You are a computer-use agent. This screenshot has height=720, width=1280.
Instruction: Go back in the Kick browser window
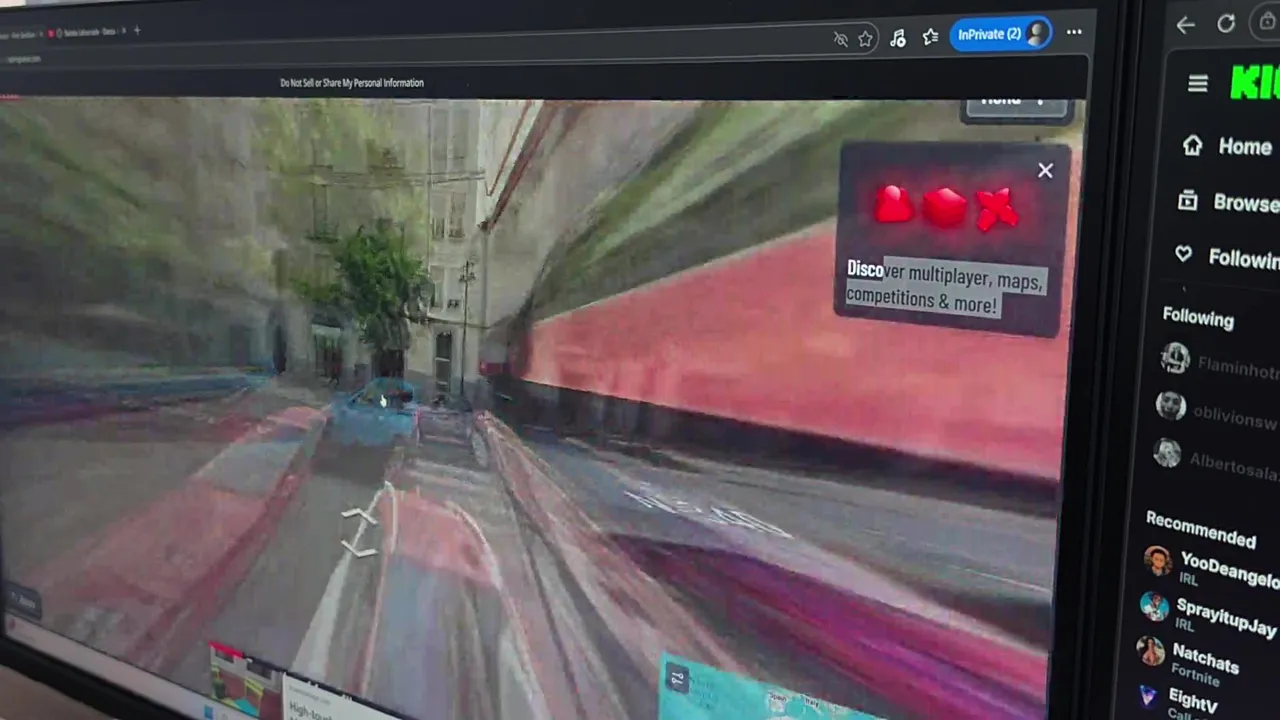click(x=1186, y=25)
